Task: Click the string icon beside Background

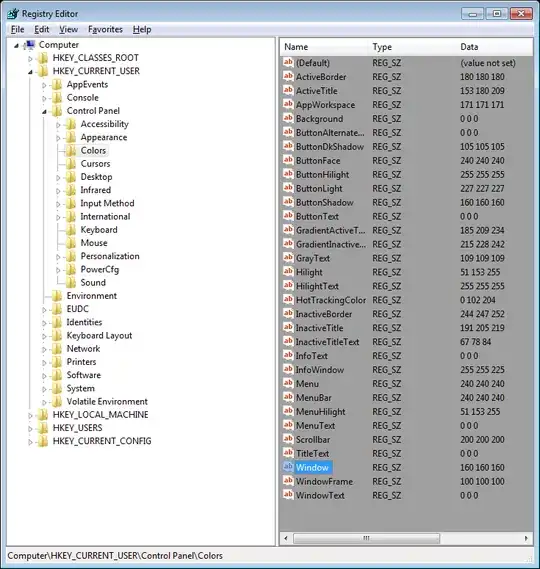Action: [288, 118]
